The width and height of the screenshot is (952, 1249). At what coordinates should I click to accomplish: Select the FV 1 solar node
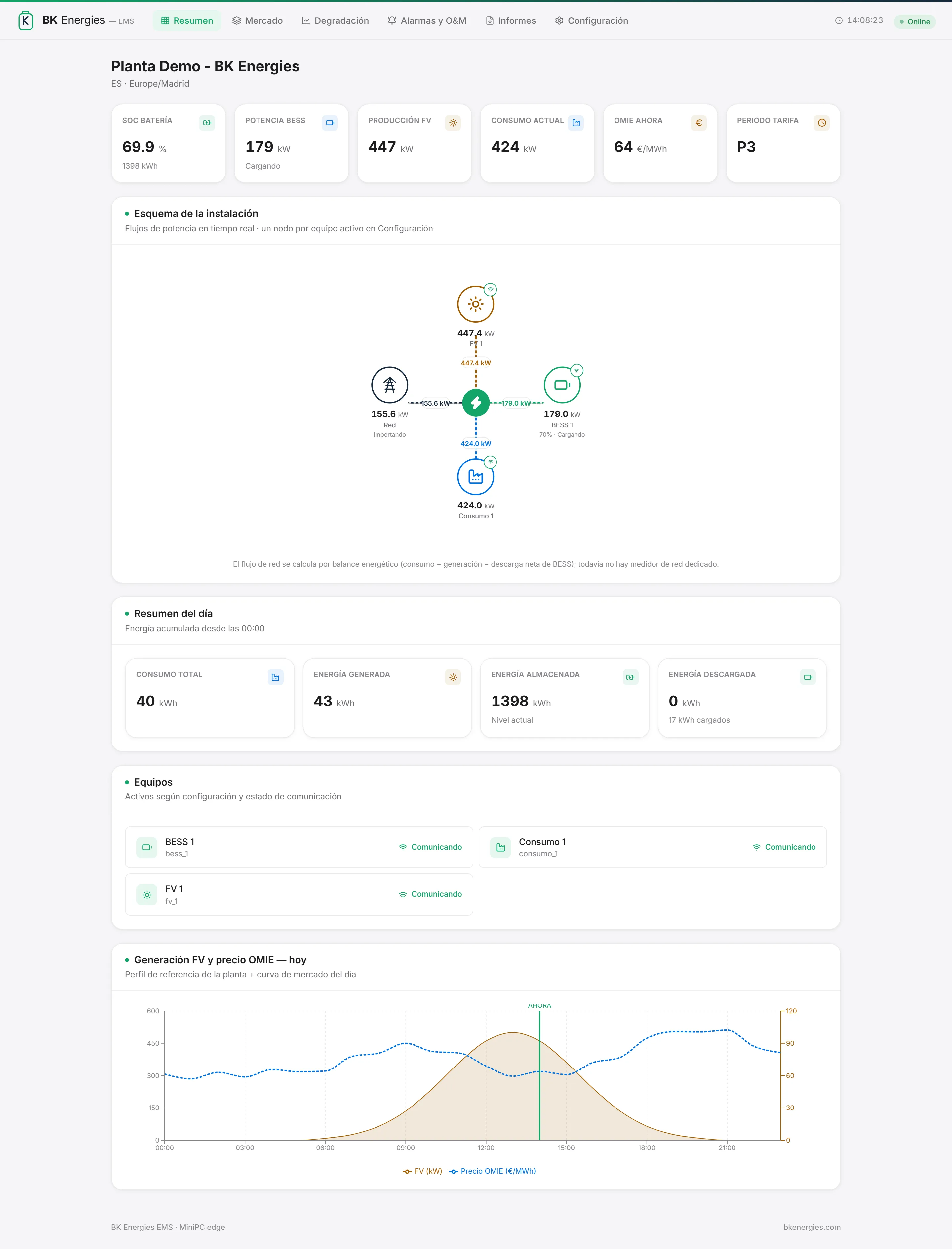click(475, 304)
